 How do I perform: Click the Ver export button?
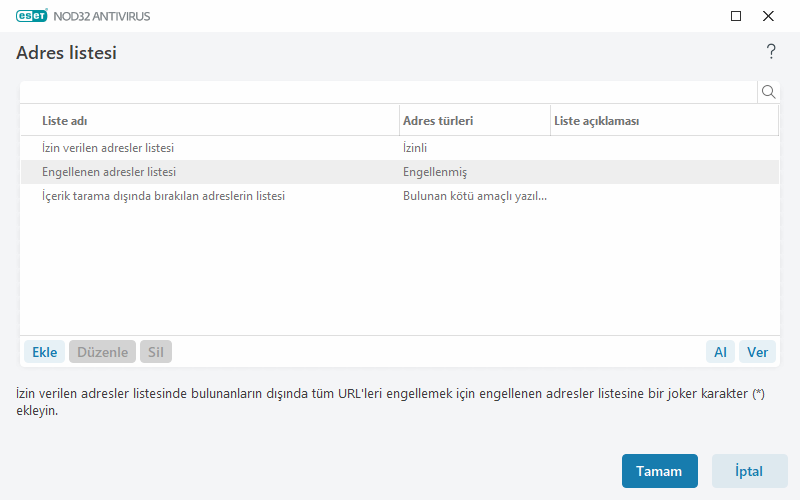[757, 352]
